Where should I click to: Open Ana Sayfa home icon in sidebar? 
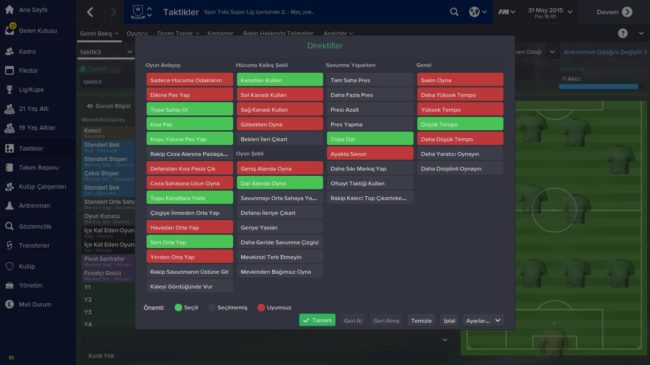click(x=9, y=9)
